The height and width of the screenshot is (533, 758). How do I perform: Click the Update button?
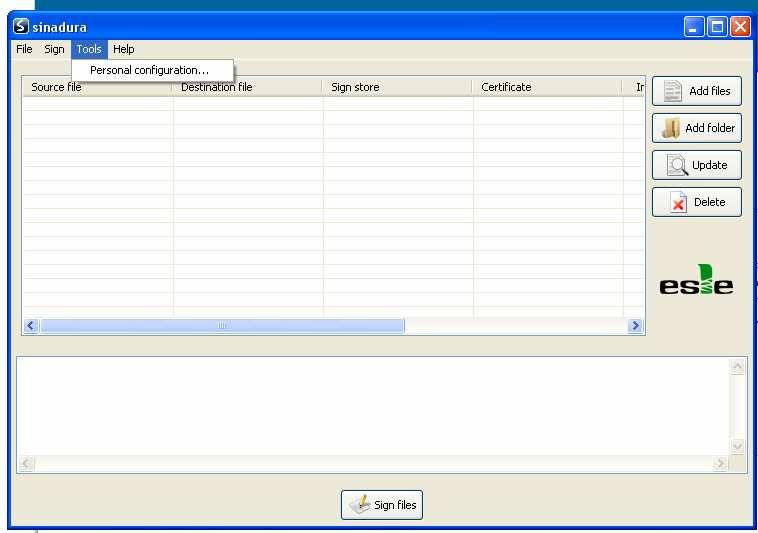697,165
